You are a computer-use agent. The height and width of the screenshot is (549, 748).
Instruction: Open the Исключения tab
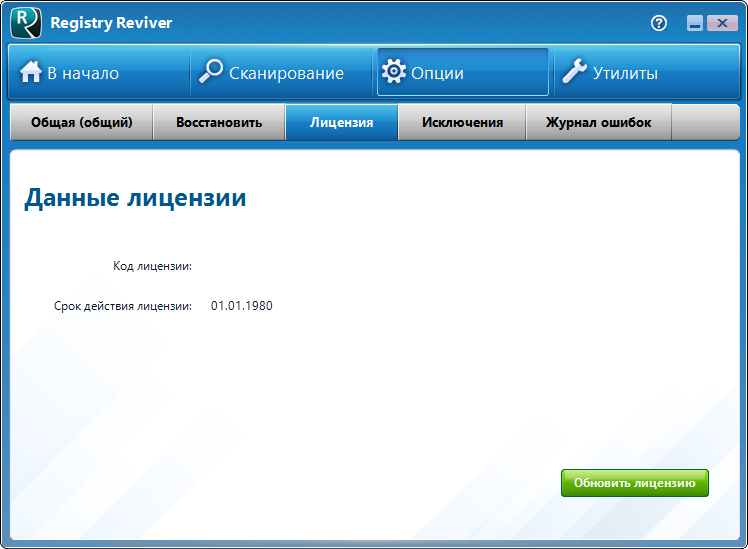pos(462,123)
